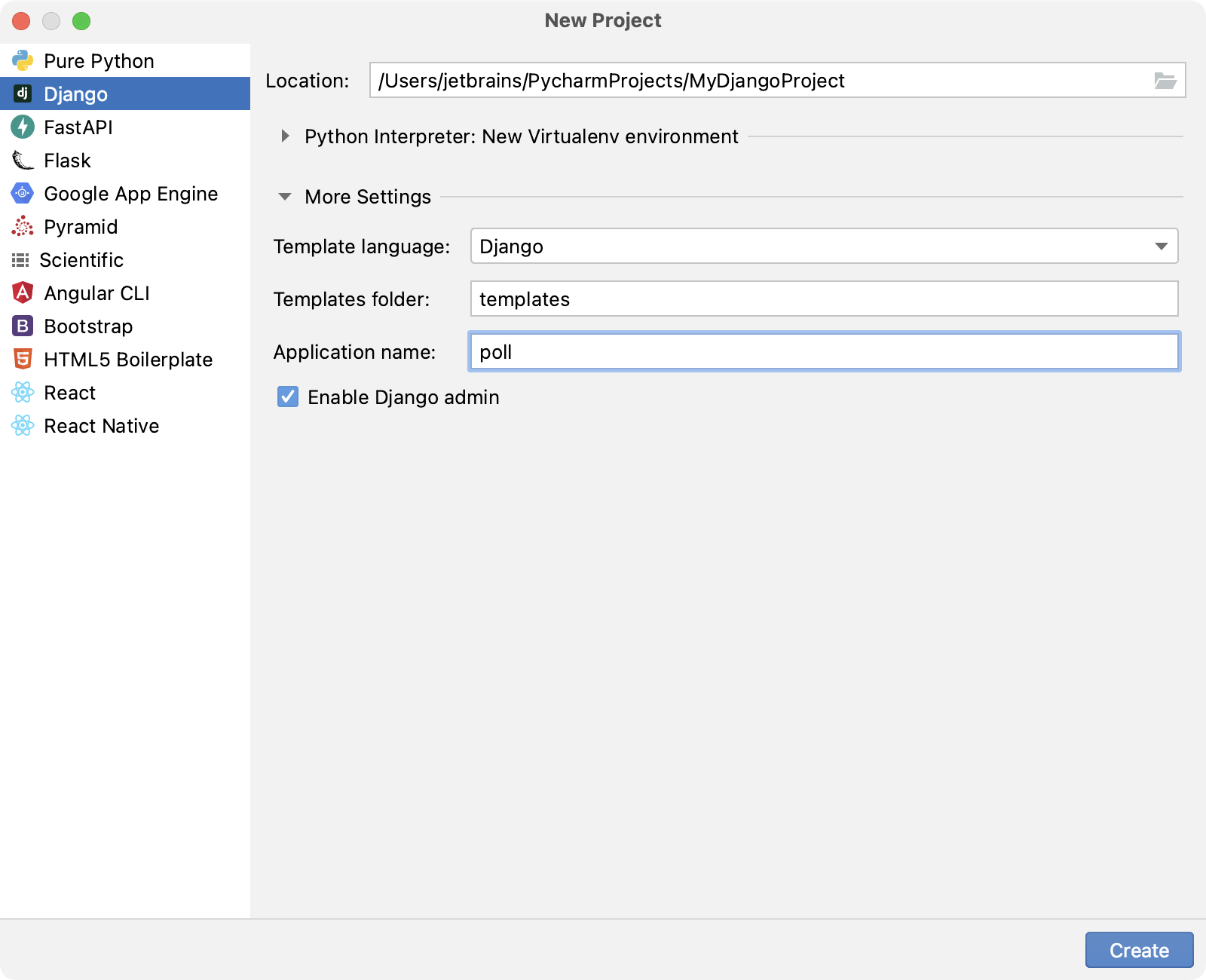Open the Template language dropdown
Viewport: 1206px width, 980px height.
(x=1162, y=246)
